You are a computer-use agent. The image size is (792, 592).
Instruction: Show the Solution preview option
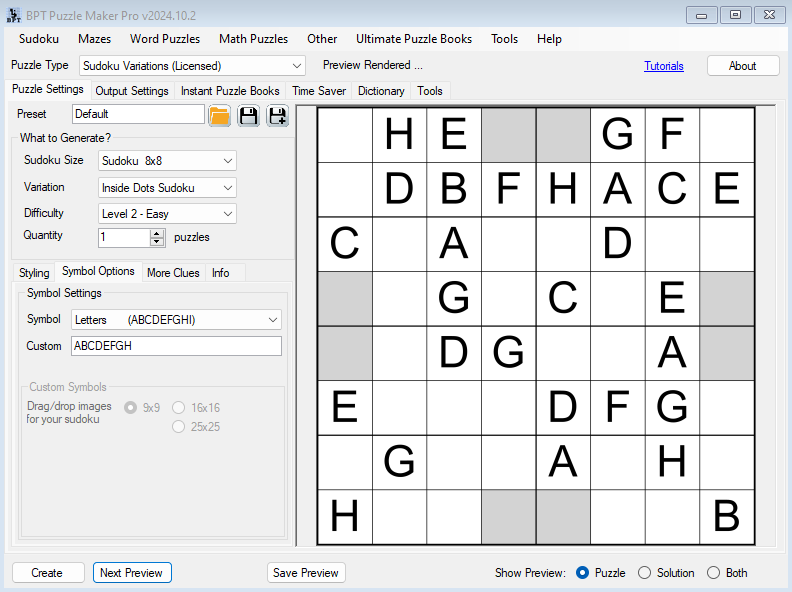point(645,573)
